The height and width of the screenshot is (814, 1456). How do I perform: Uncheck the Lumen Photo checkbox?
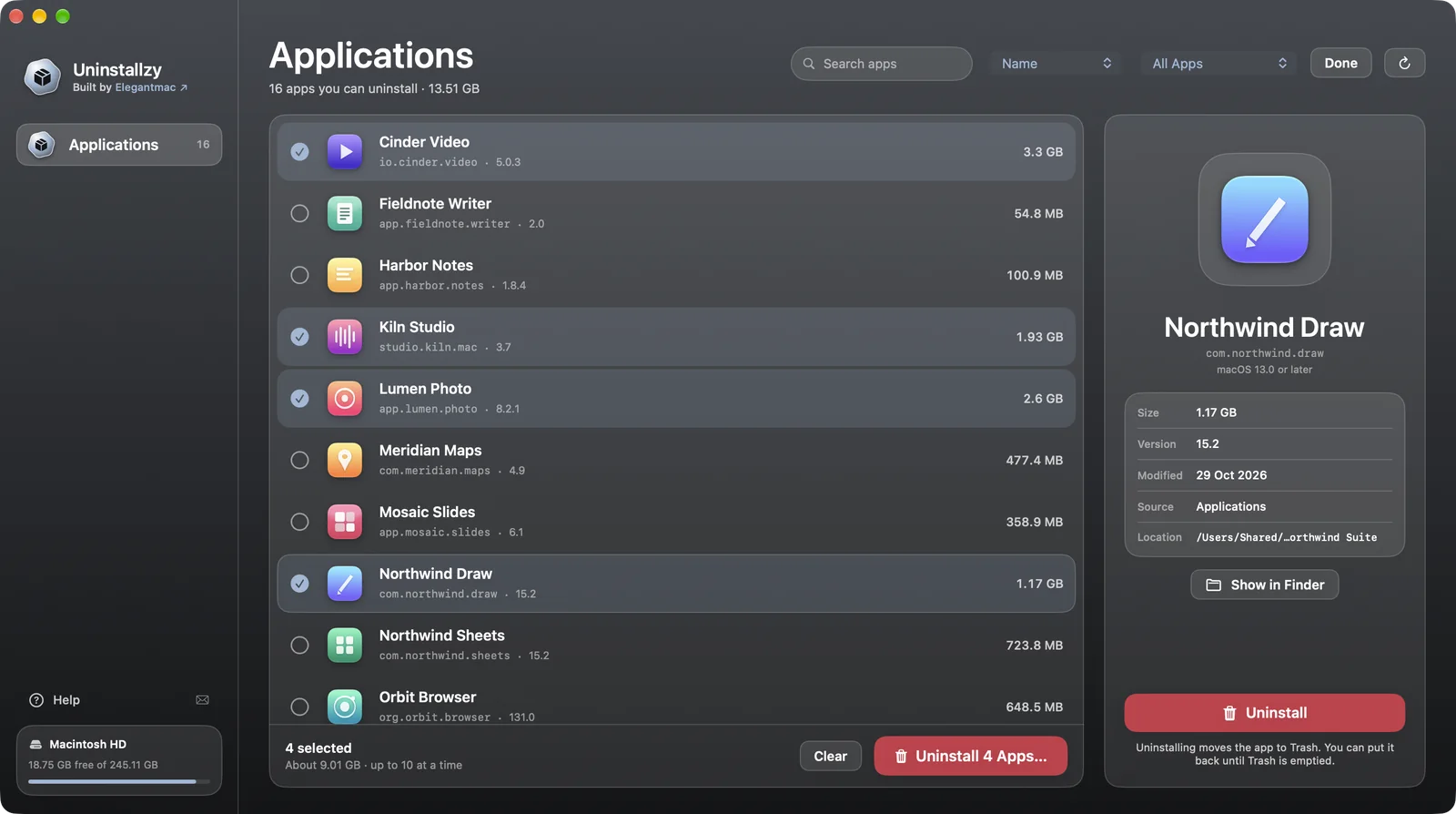[299, 399]
